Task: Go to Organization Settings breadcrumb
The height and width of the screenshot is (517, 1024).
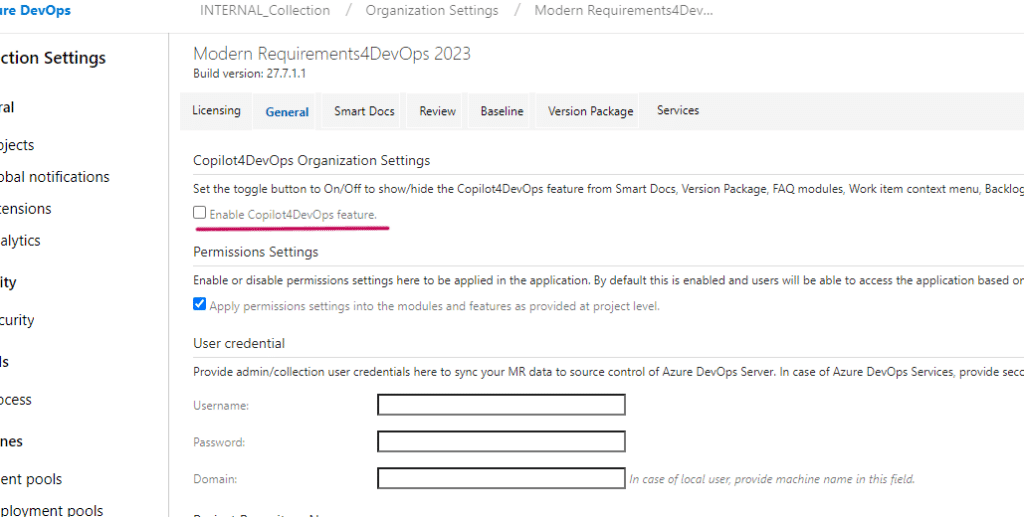Action: point(432,10)
